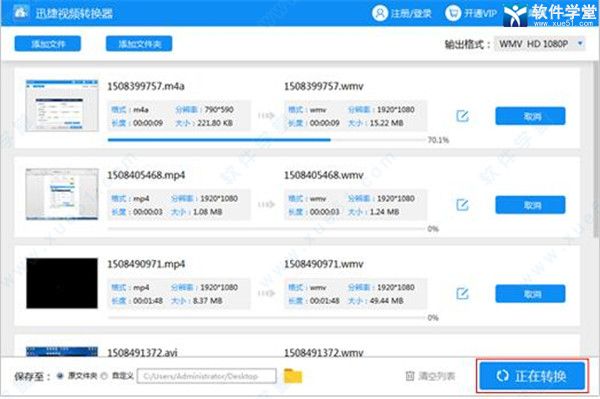Click the 注册/登录 link text
This screenshot has width=600, height=399.
pyautogui.click(x=411, y=14)
